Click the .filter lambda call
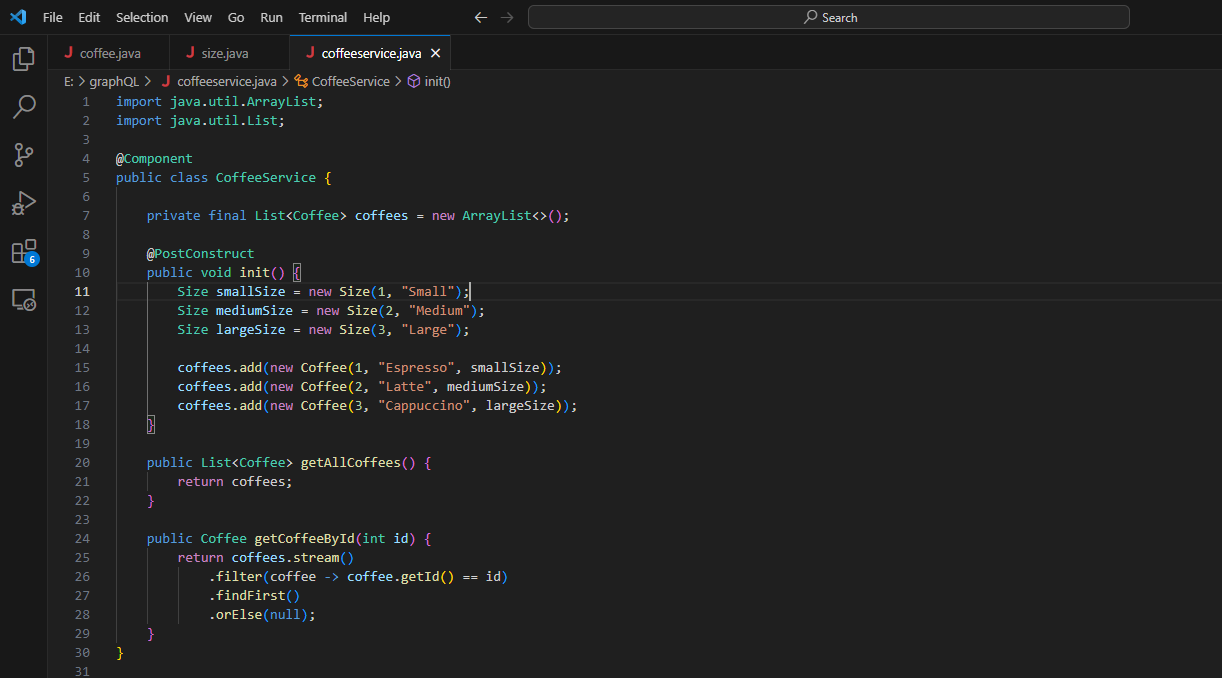 [x=359, y=577]
